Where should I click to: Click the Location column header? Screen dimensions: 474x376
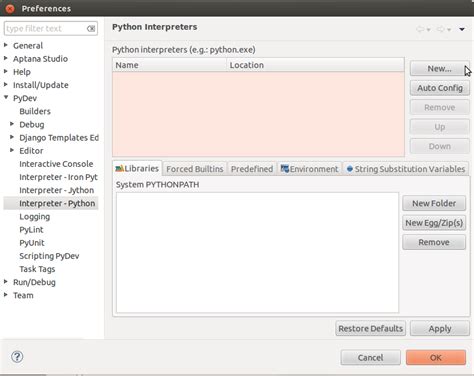tap(315, 65)
